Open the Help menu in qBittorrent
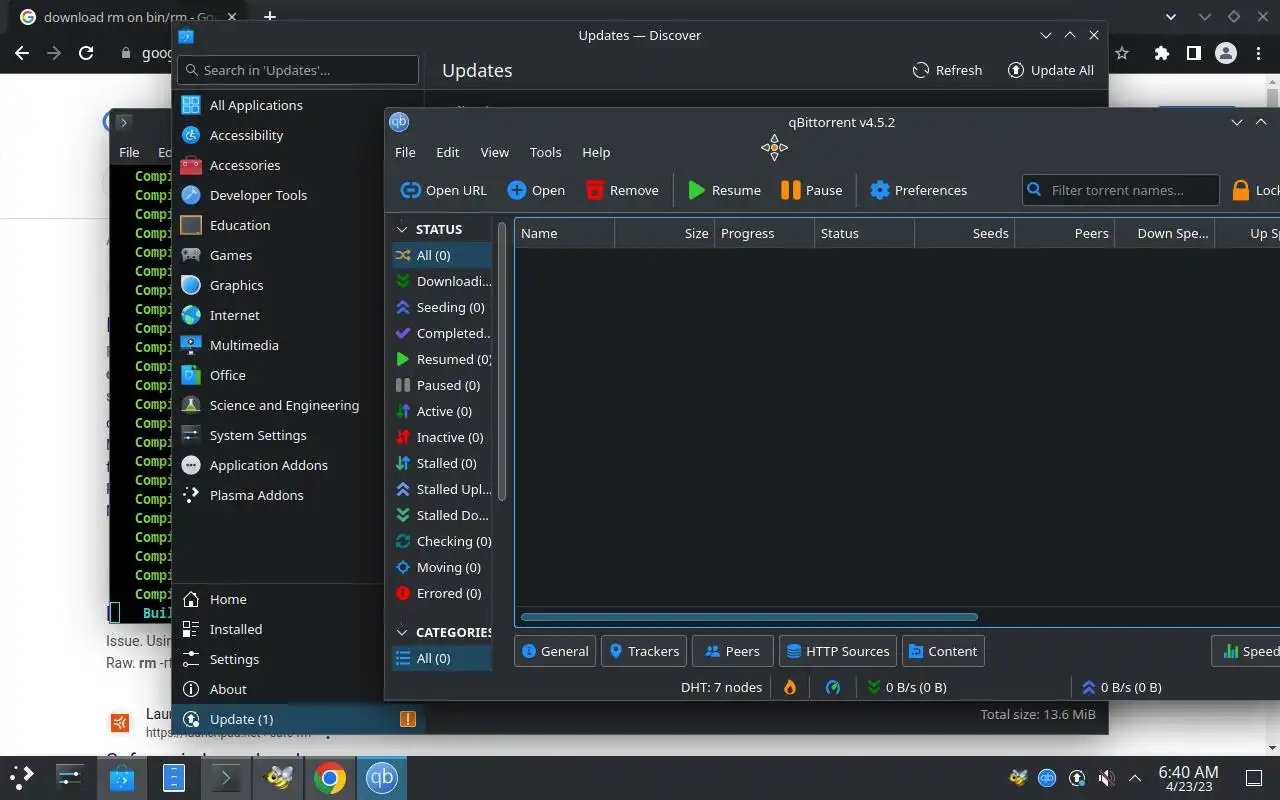 click(x=596, y=152)
